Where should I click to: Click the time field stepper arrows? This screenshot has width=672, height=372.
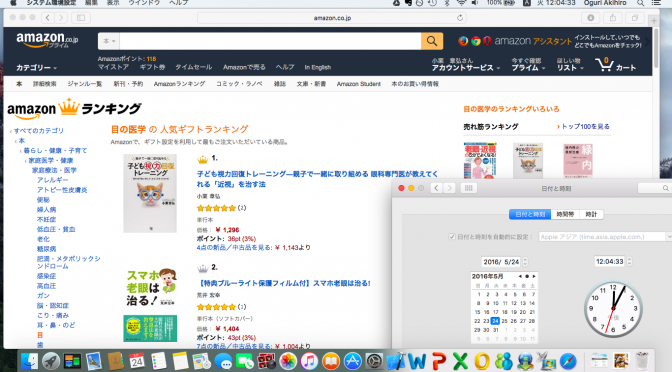(629, 261)
